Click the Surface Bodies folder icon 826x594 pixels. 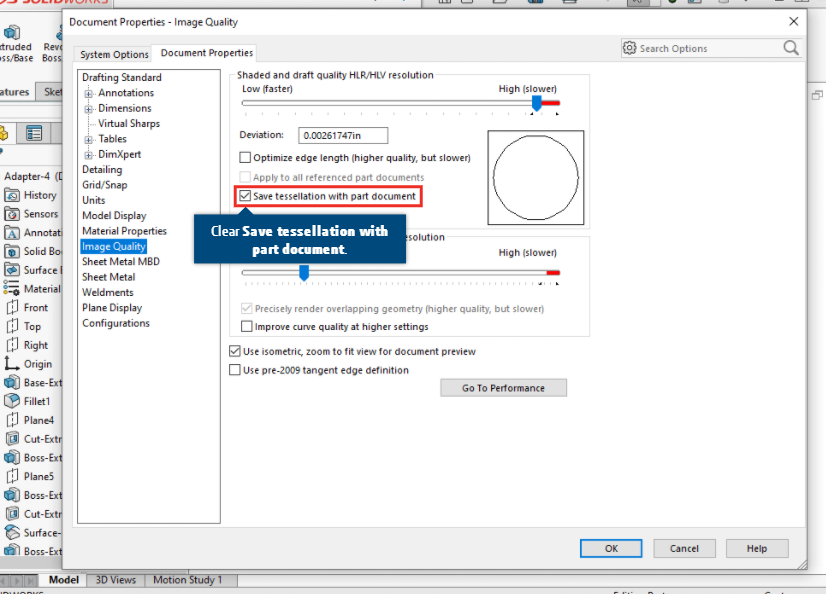pyautogui.click(x=12, y=270)
